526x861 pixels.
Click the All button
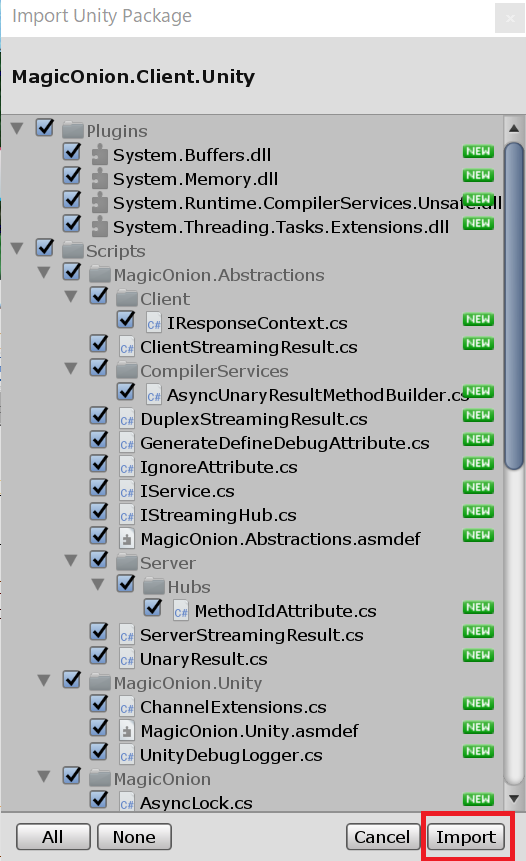coord(53,837)
